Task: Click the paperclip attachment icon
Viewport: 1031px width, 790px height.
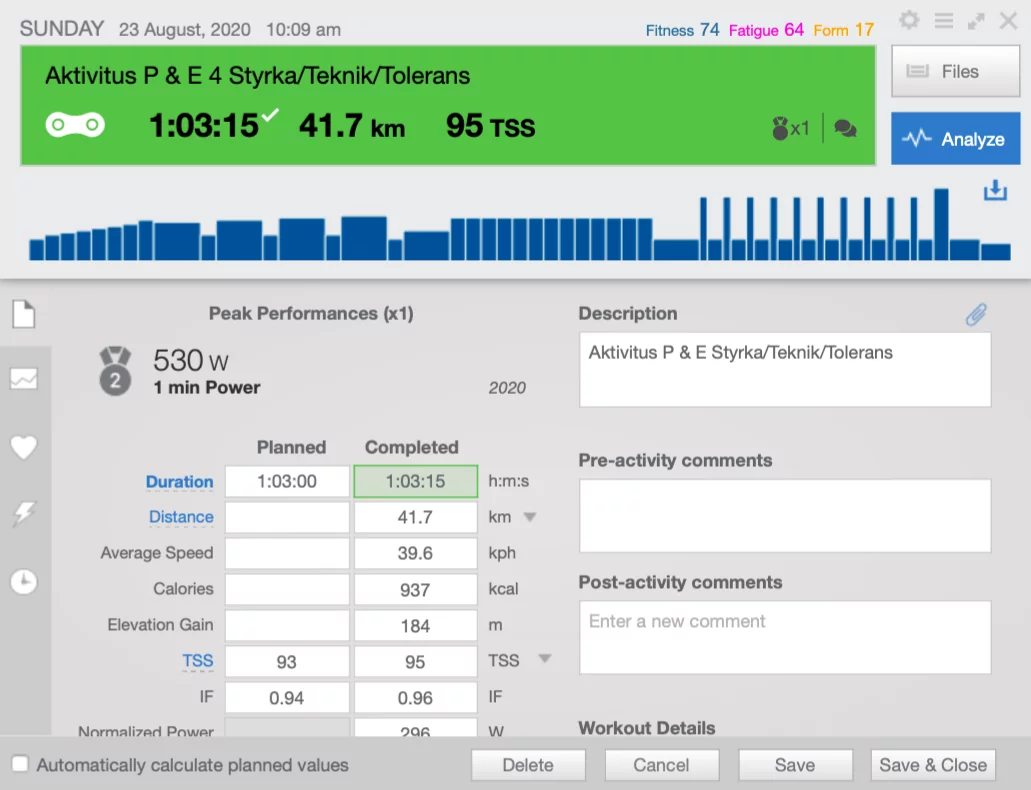Action: coord(976,314)
